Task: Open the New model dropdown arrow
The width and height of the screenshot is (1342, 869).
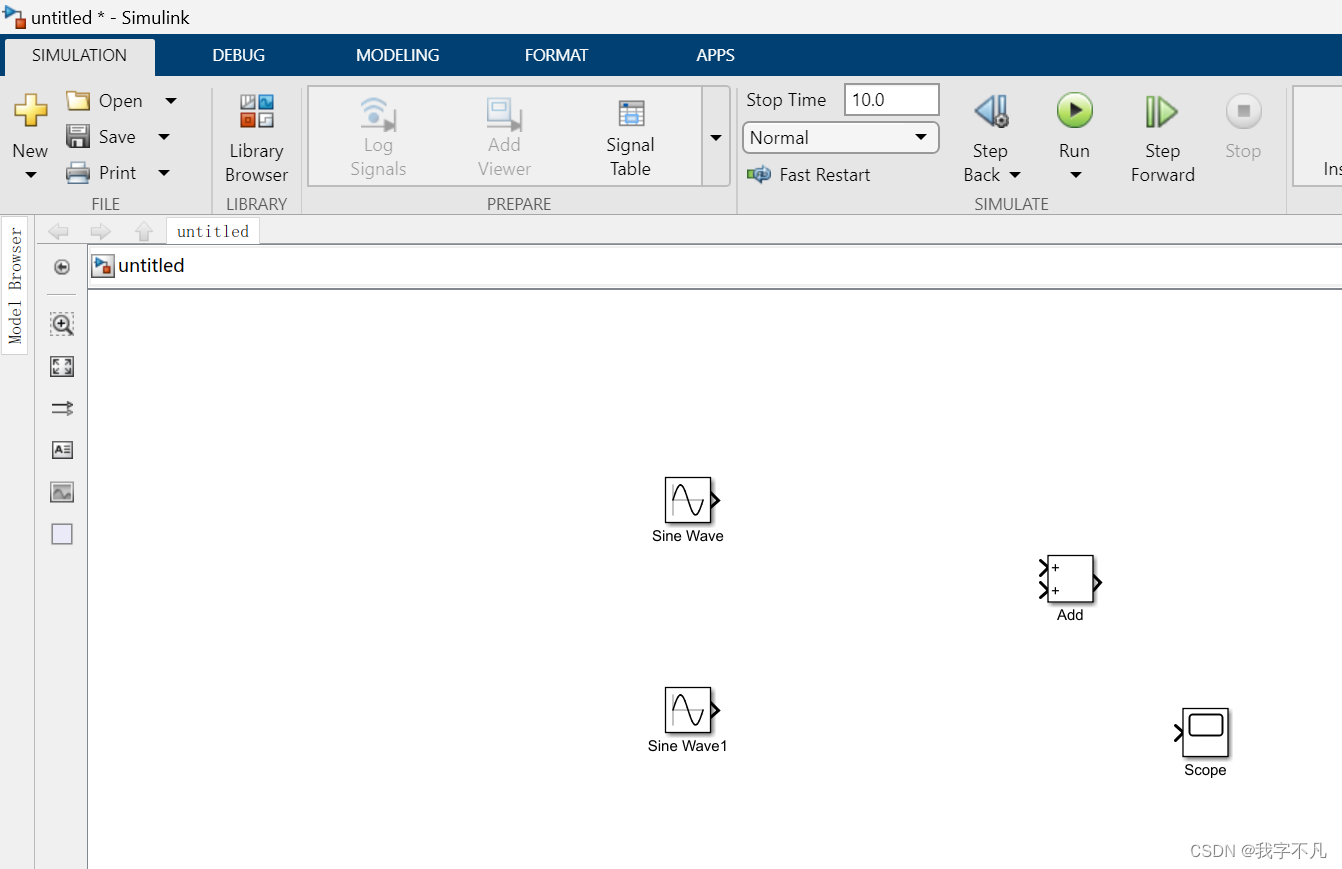Action: click(x=30, y=175)
